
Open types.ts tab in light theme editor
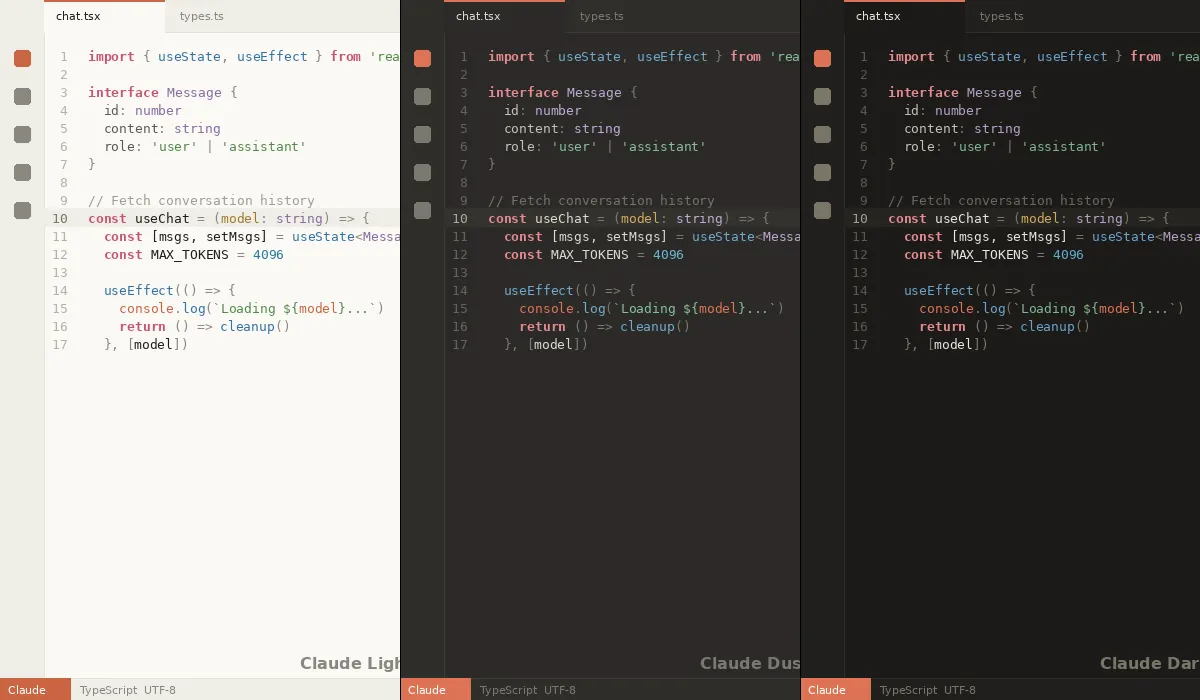click(202, 17)
